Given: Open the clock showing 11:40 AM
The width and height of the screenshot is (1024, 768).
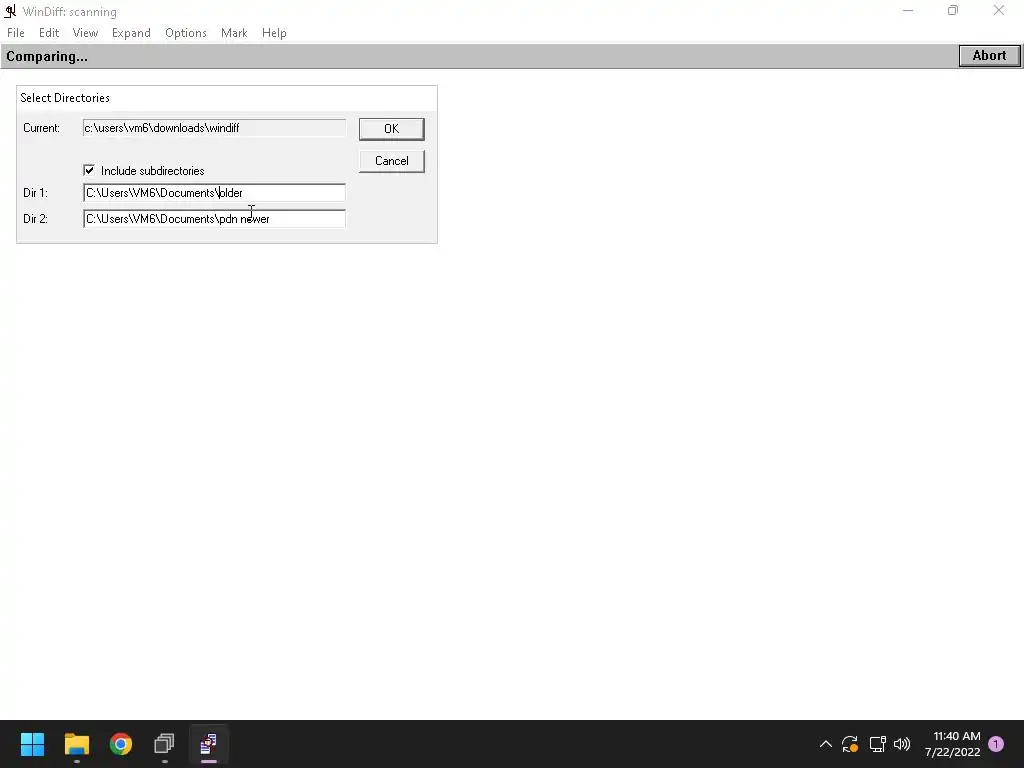Looking at the screenshot, I should point(952,744).
